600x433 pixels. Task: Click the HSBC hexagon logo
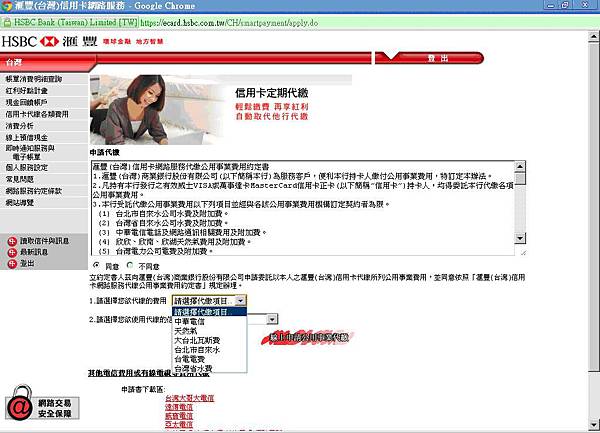pyautogui.click(x=49, y=41)
